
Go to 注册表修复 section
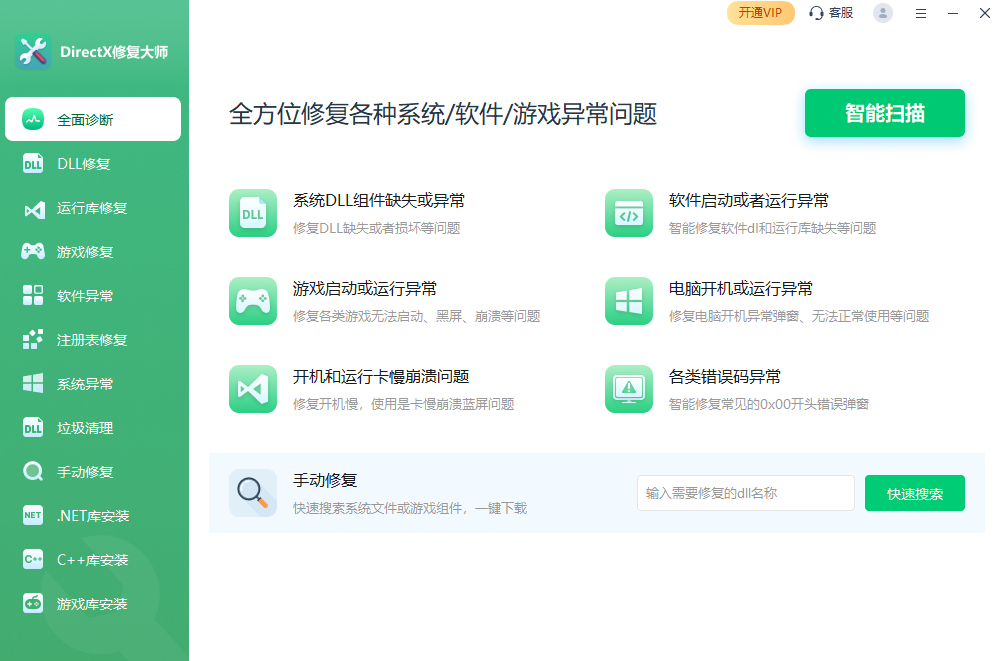93,340
